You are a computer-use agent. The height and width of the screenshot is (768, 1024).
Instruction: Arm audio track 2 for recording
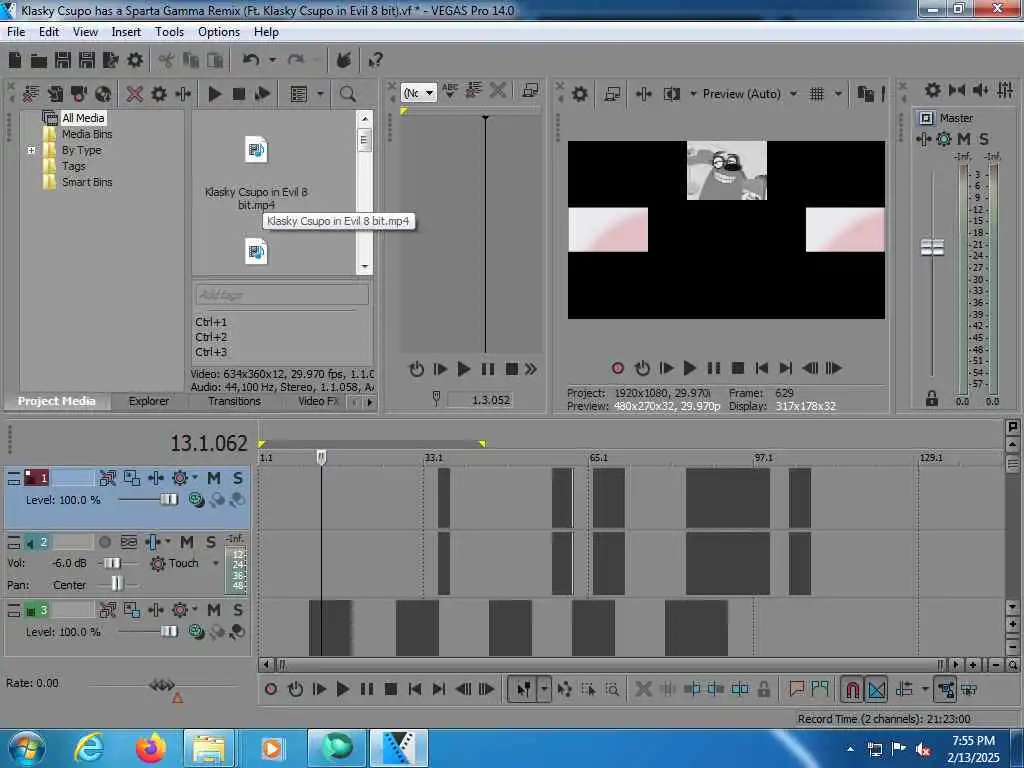click(x=104, y=542)
